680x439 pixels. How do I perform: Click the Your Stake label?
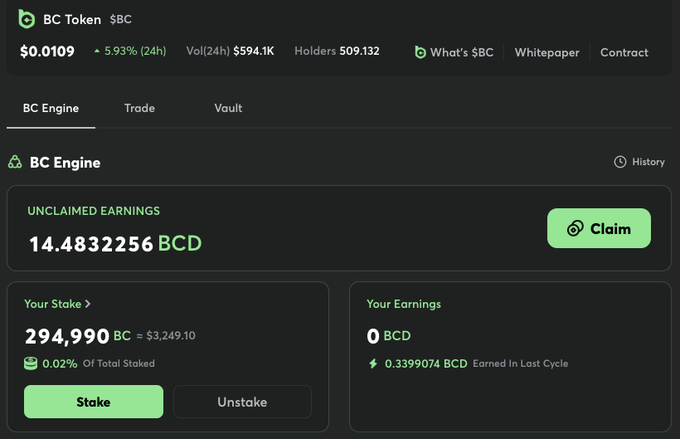coord(53,304)
